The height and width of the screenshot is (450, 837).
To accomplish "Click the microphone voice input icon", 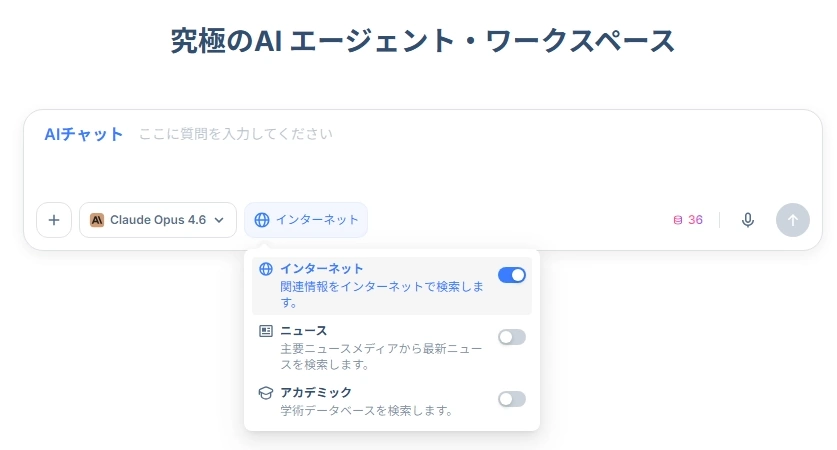I will (748, 220).
